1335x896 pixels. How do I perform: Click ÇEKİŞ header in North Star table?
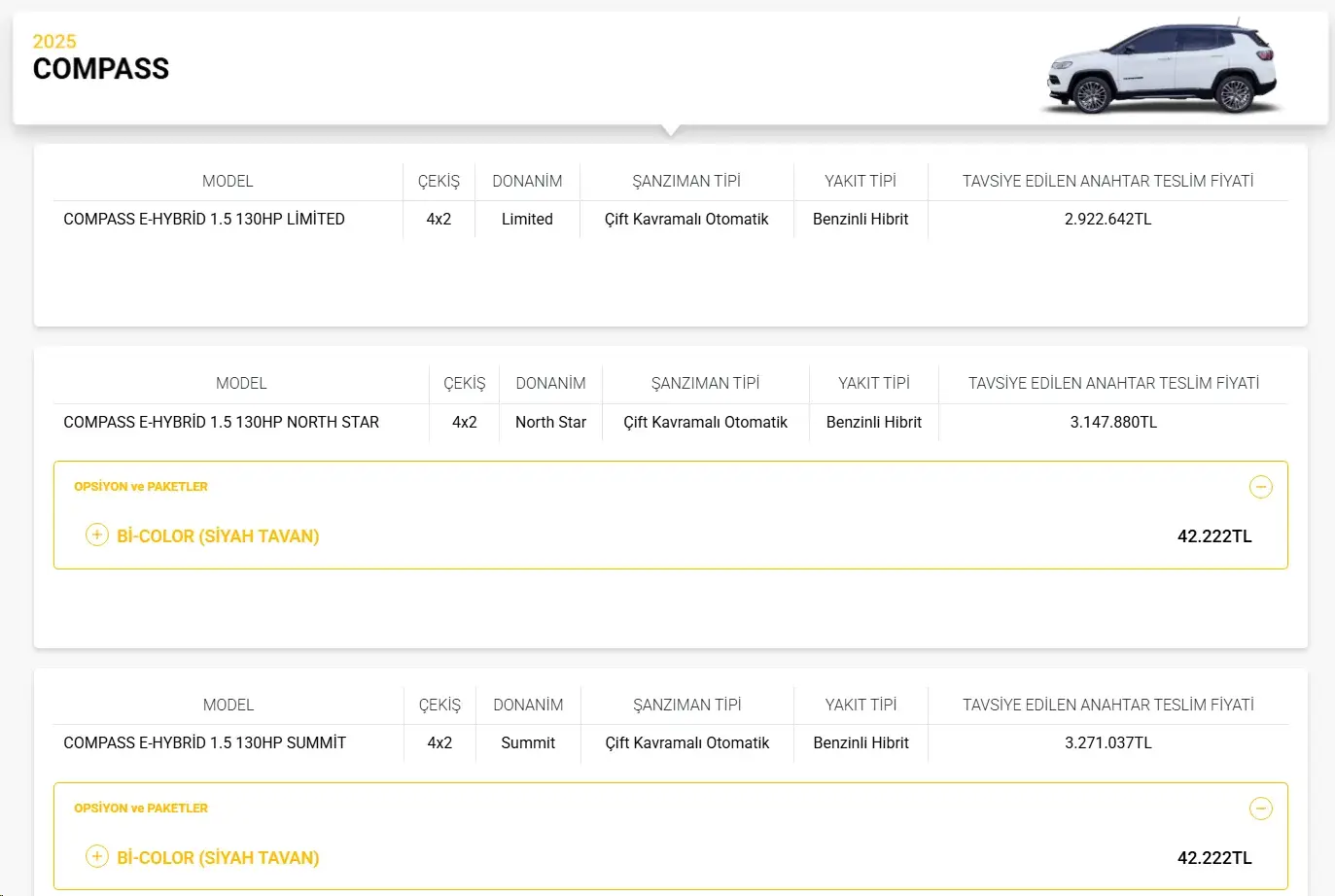(x=465, y=384)
